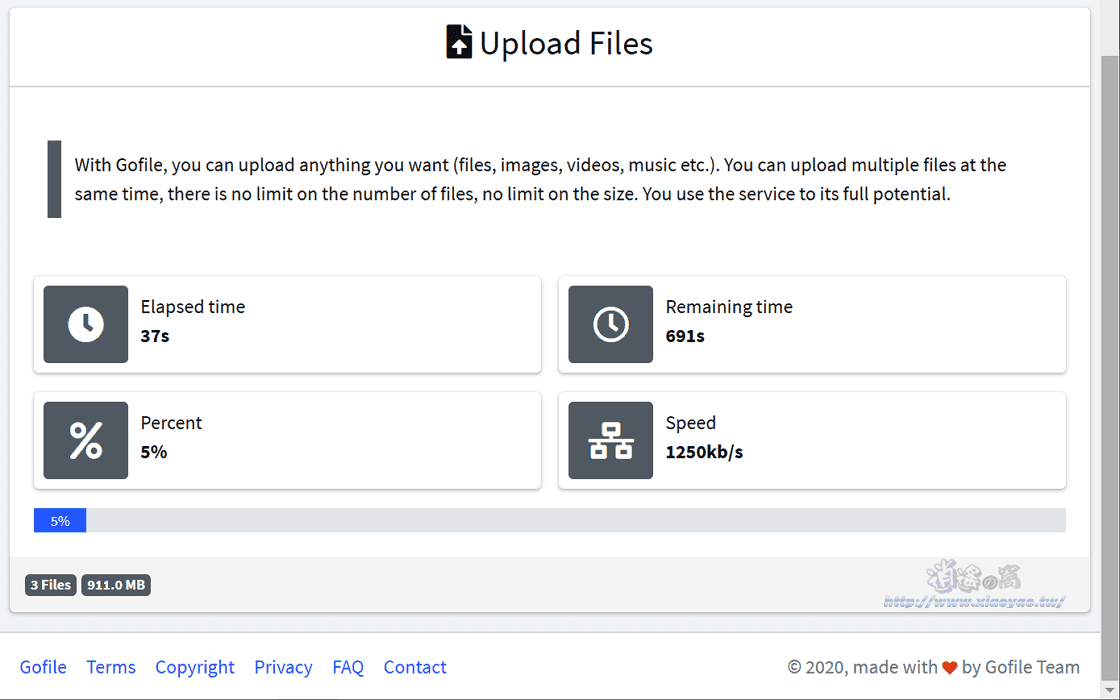Click the scrollbar down arrow
The image size is (1120, 700).
[x=1110, y=691]
